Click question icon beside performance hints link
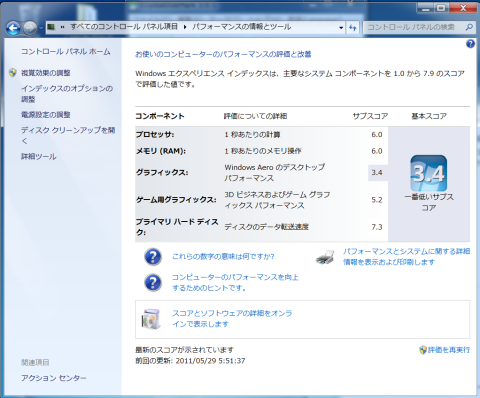 tap(153, 282)
